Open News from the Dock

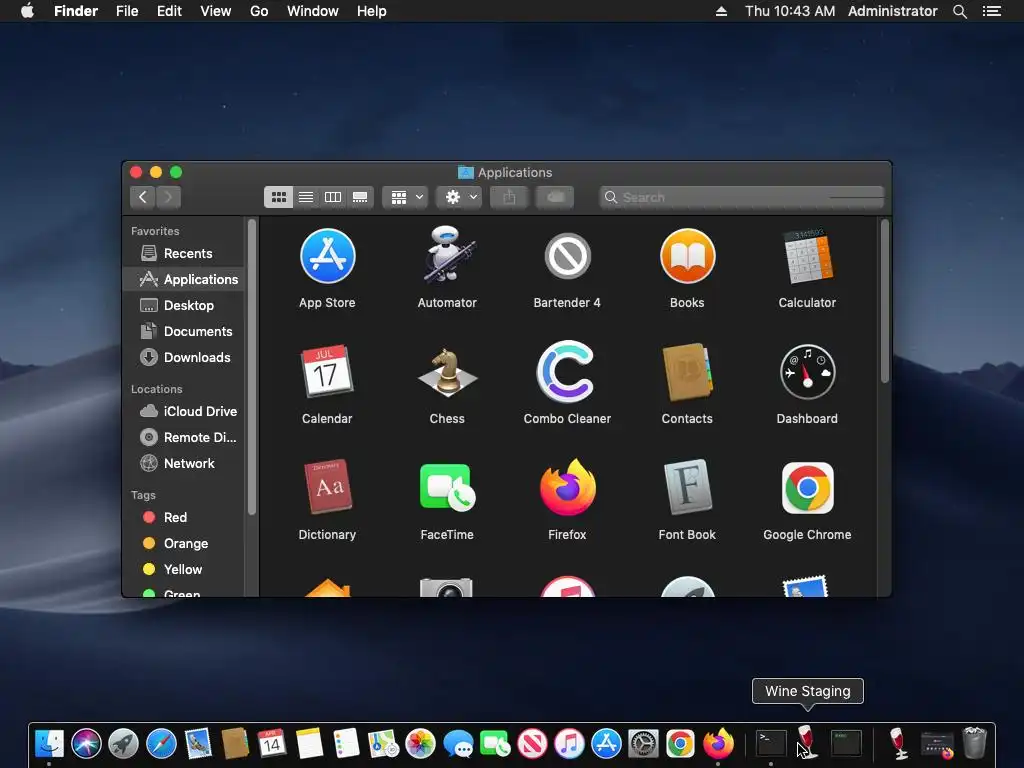532,743
